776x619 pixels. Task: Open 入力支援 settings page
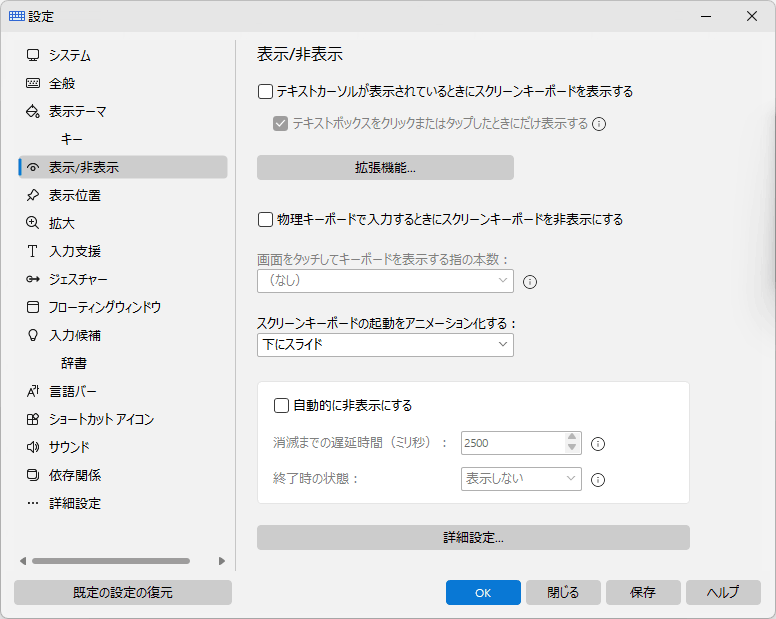123,251
